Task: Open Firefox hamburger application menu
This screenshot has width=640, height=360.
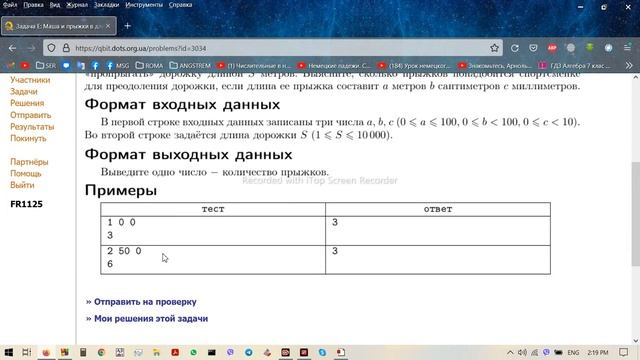Action: point(627,48)
